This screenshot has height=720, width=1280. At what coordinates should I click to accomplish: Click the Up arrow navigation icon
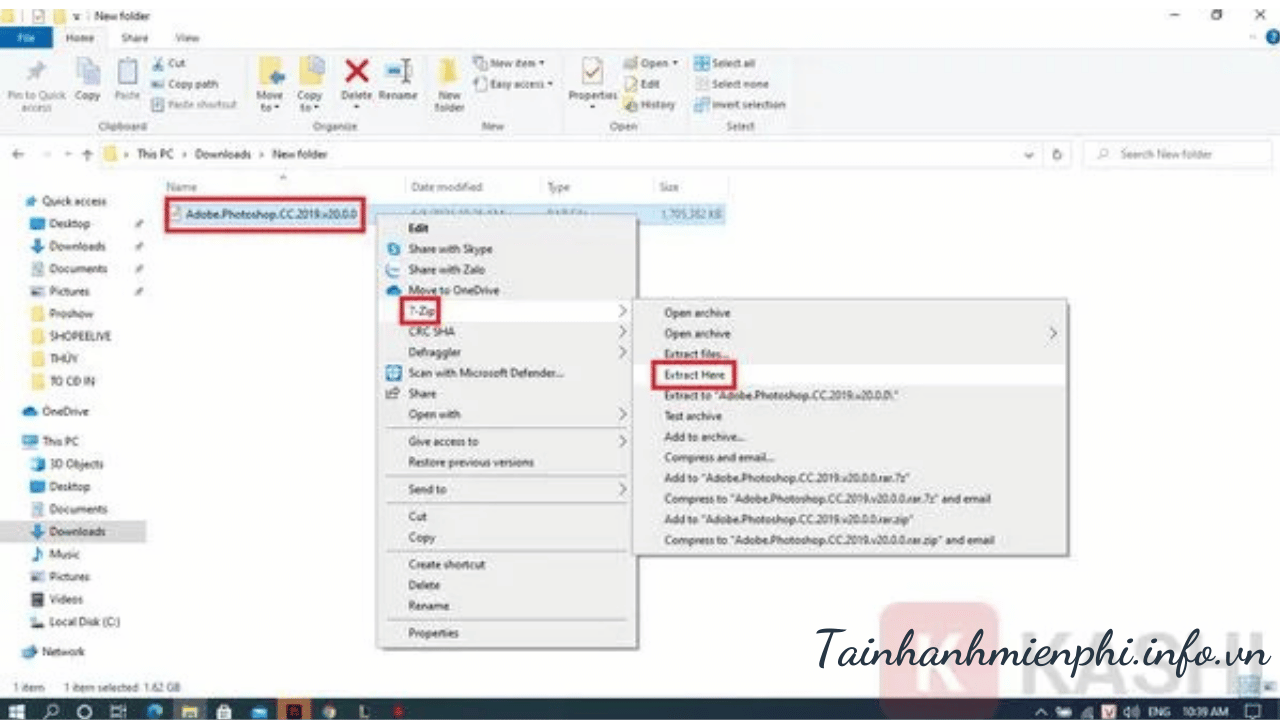88,155
